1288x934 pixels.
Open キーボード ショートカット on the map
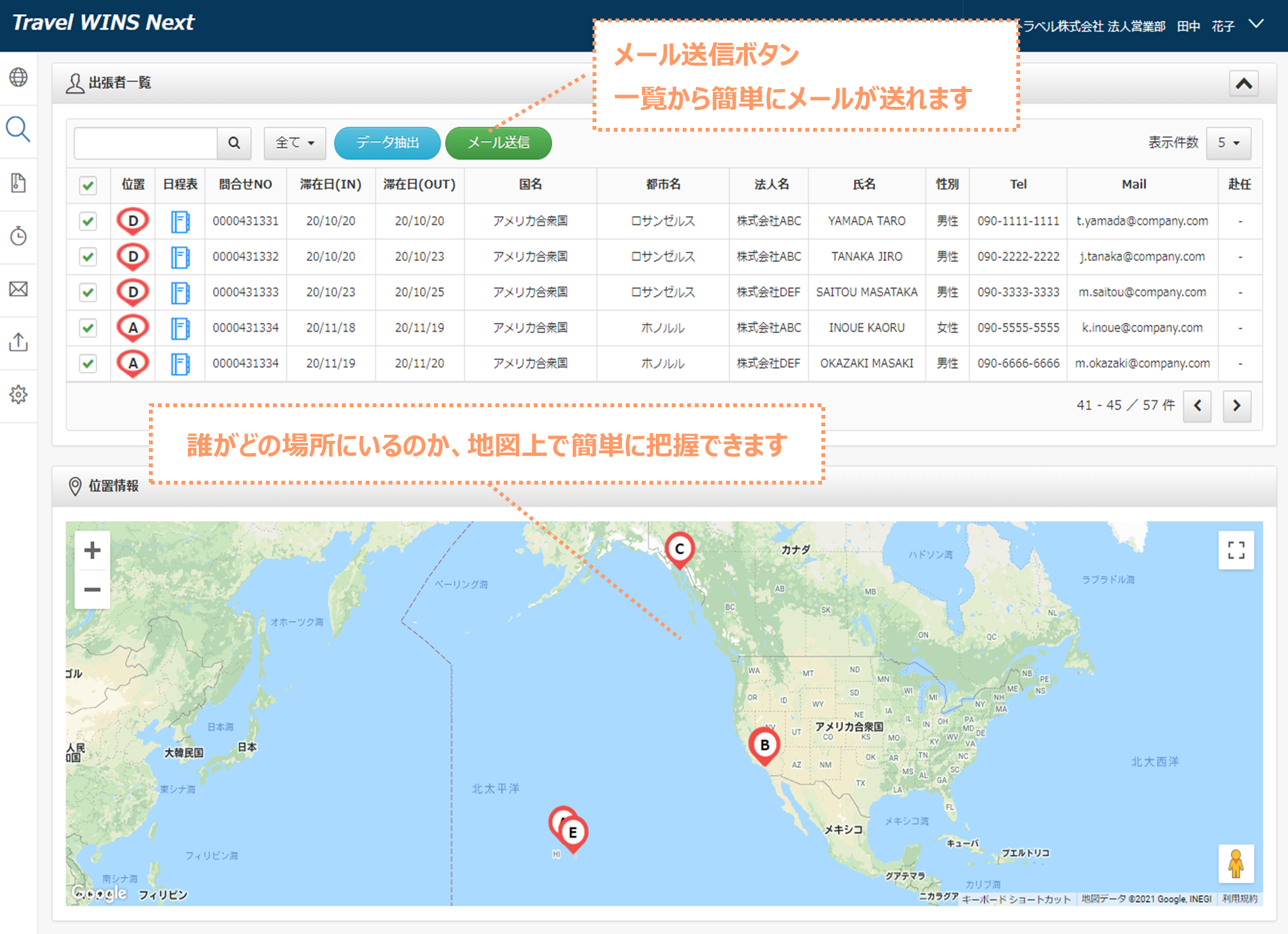(x=1016, y=899)
